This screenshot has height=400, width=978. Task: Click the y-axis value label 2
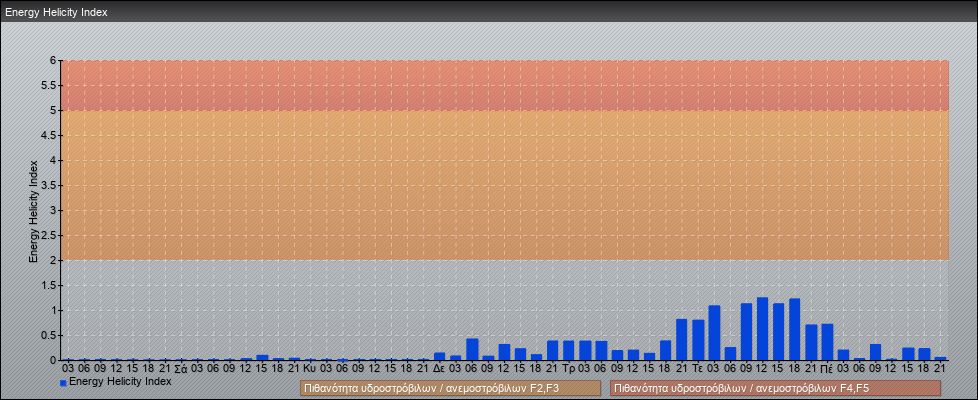point(54,260)
